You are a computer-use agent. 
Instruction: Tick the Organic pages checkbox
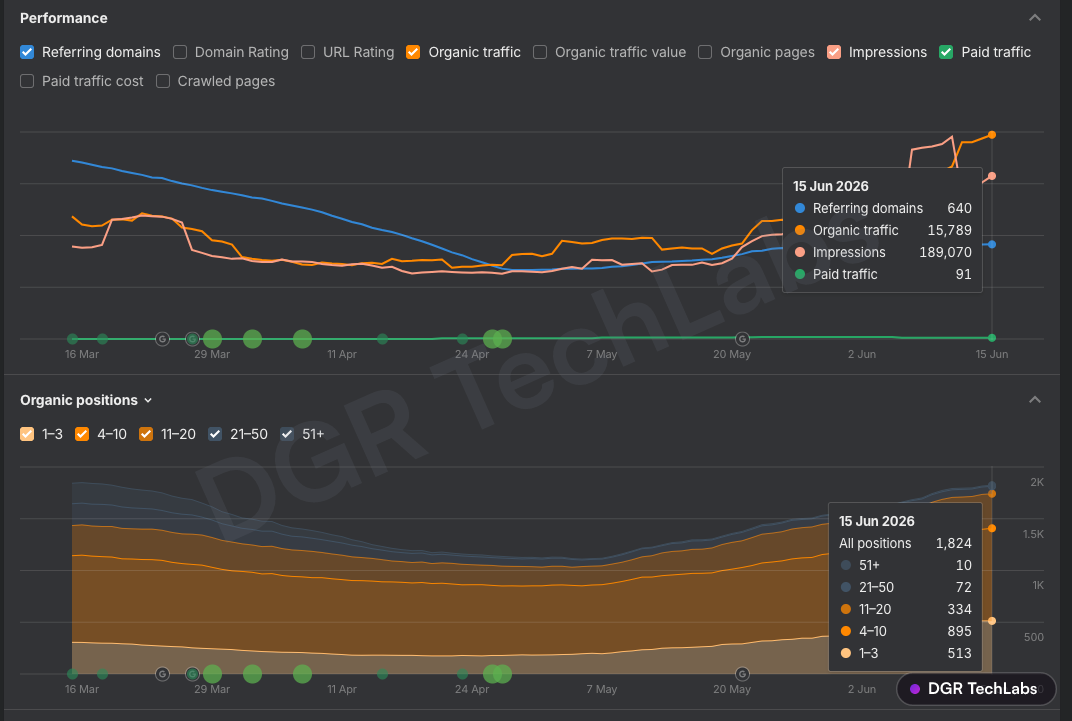point(706,52)
